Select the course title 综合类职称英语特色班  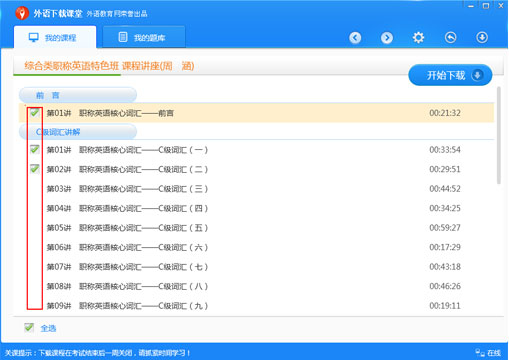[71, 66]
